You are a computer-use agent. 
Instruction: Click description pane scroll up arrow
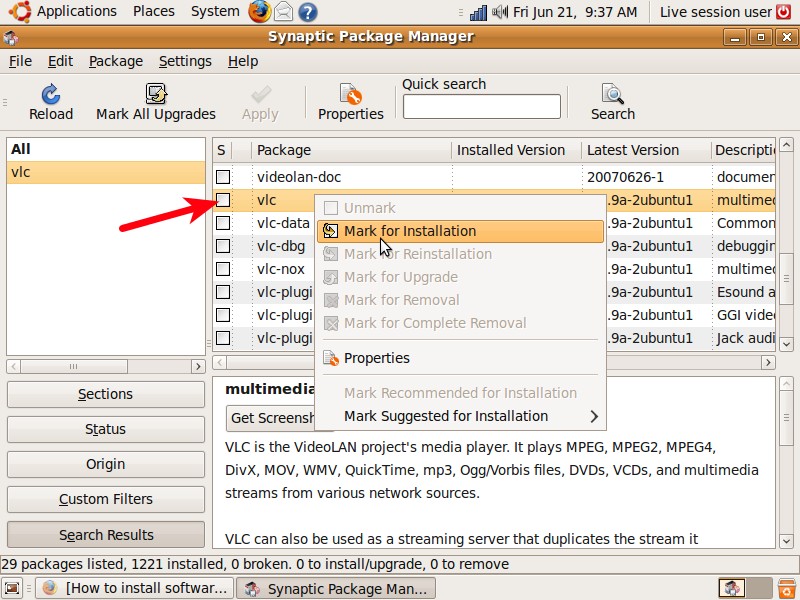pyautogui.click(x=786, y=384)
